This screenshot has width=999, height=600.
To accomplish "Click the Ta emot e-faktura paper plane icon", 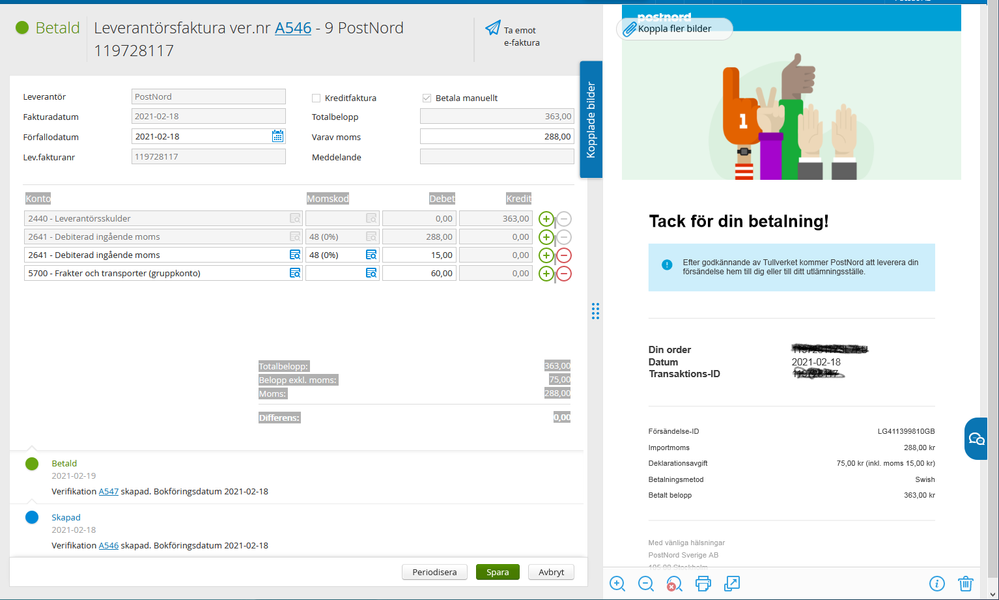I will pyautogui.click(x=492, y=28).
